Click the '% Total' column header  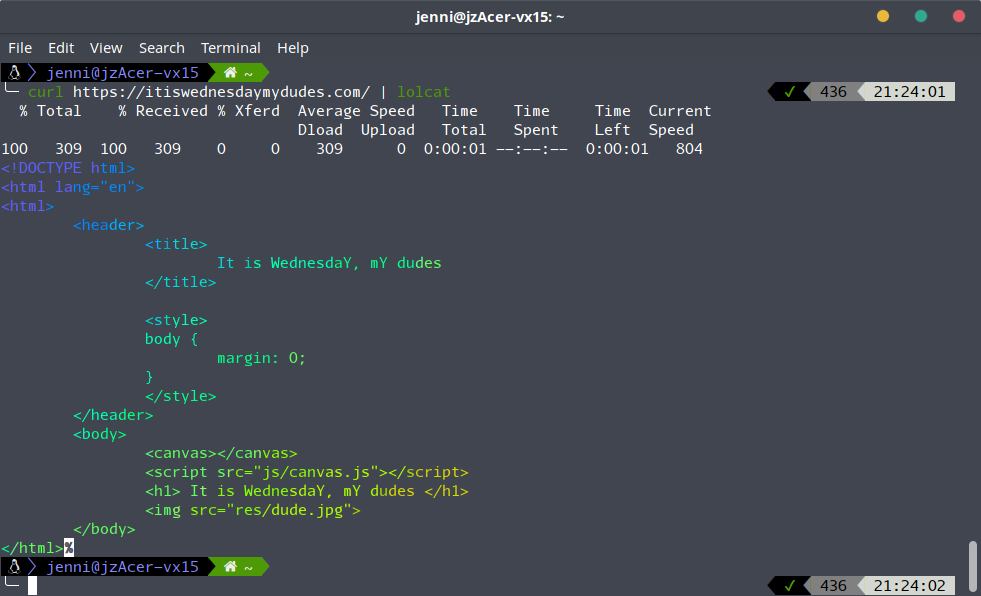(x=50, y=111)
